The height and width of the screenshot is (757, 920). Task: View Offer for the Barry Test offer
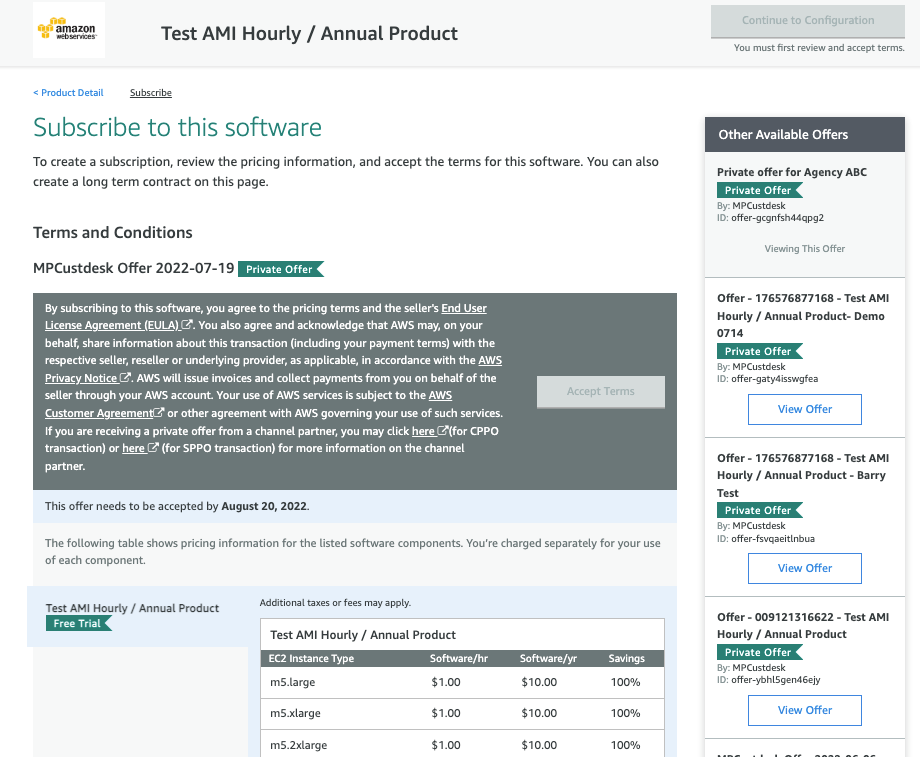point(804,568)
